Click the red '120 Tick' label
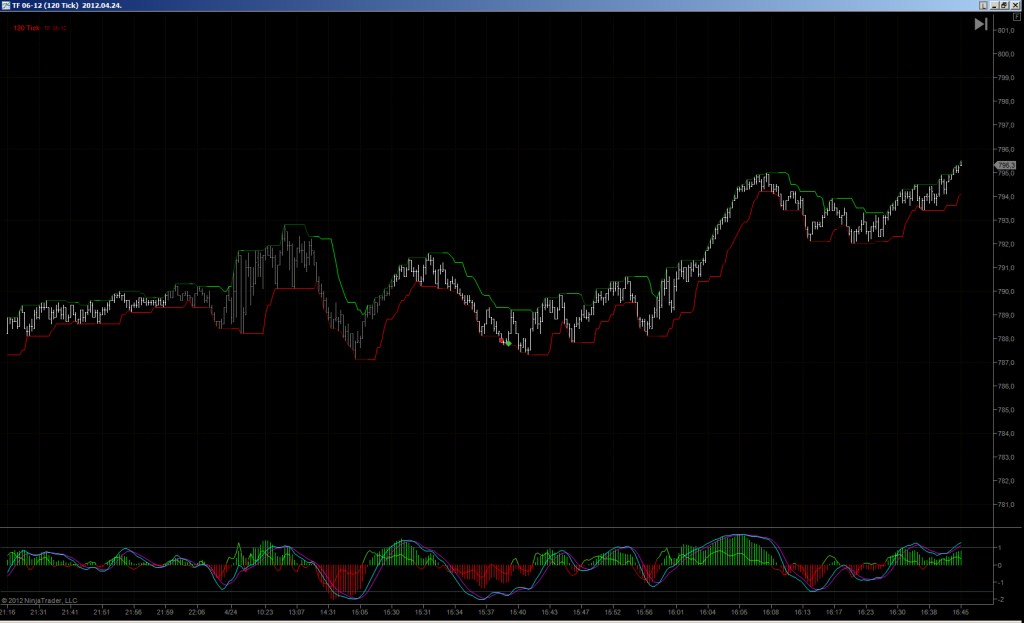This screenshot has width=1024, height=623. [27, 28]
